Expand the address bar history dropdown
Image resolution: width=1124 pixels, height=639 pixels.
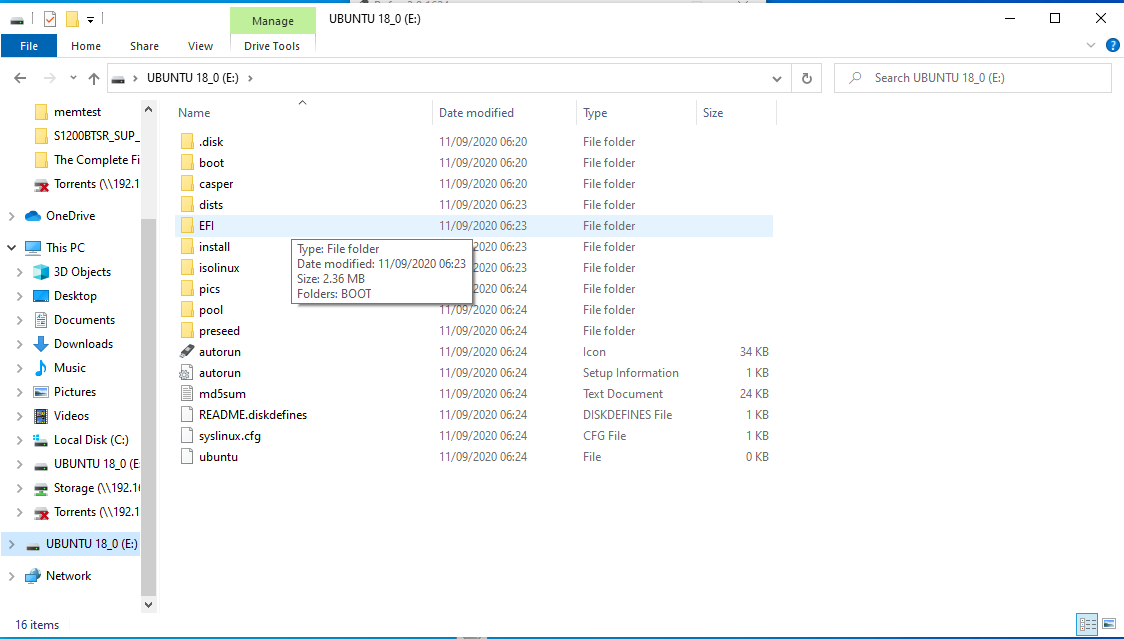tap(777, 77)
